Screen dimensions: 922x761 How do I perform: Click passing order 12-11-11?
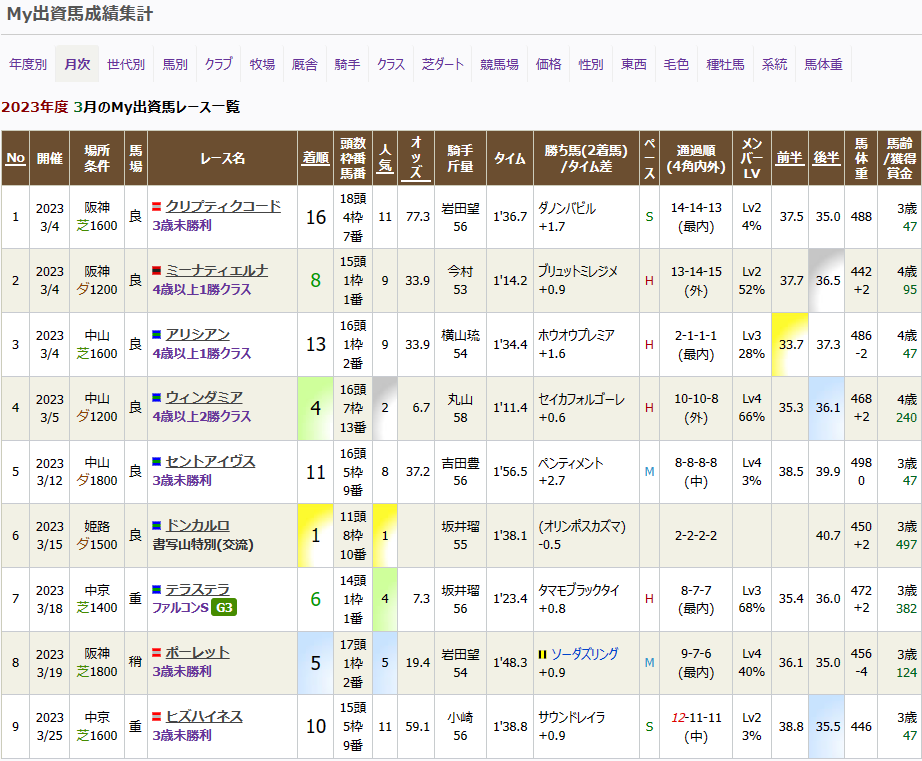696,717
